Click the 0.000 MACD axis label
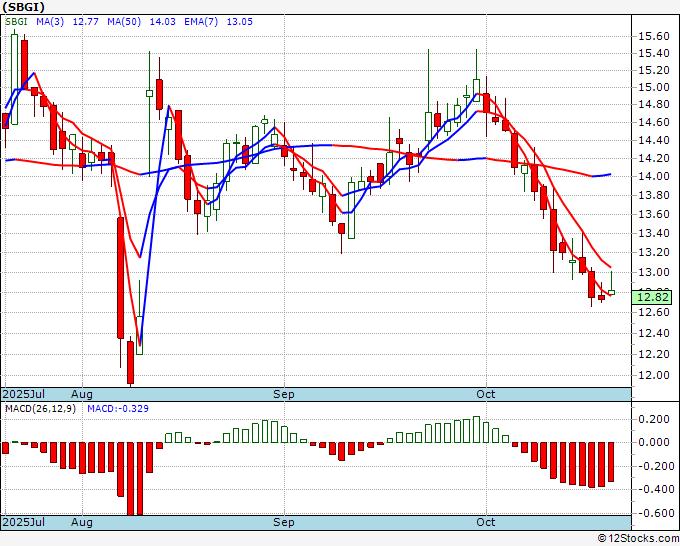The width and height of the screenshot is (680, 546). [654, 442]
